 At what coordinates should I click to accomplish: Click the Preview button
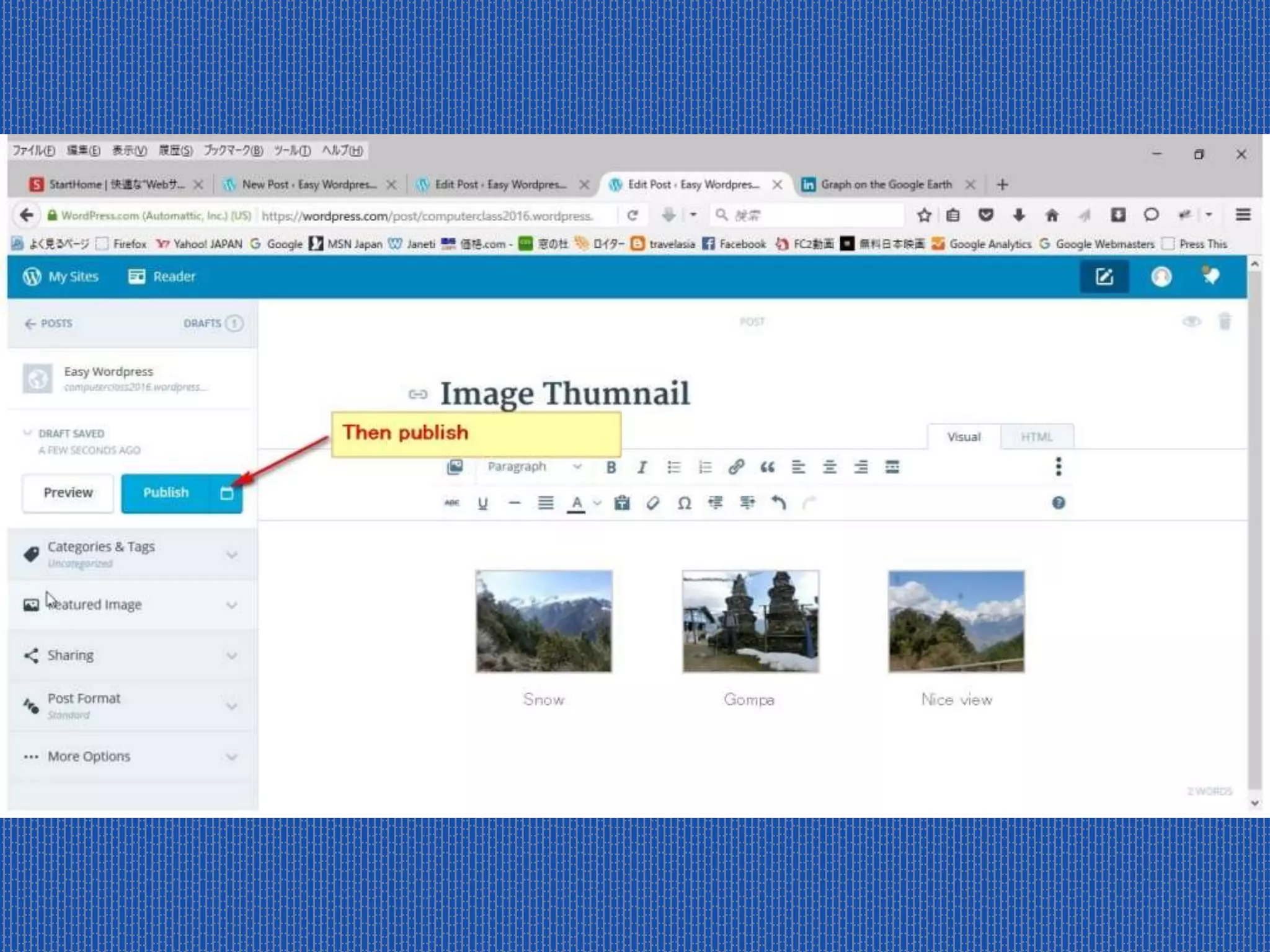pyautogui.click(x=68, y=493)
